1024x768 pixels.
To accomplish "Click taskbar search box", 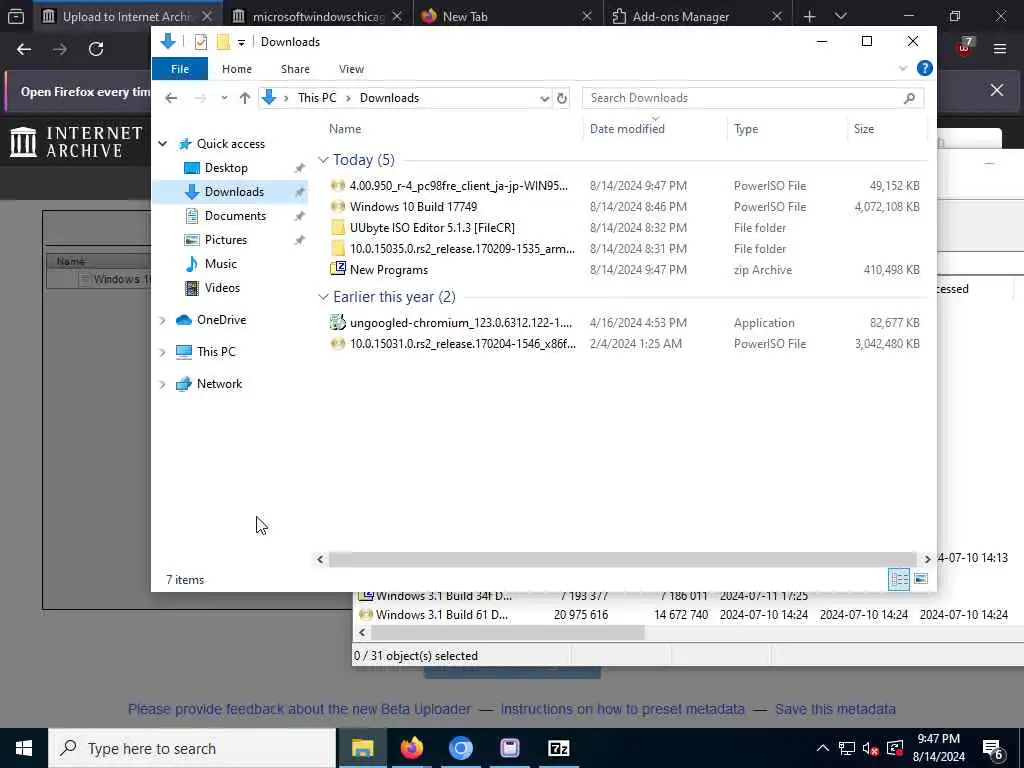I will coord(192,748).
